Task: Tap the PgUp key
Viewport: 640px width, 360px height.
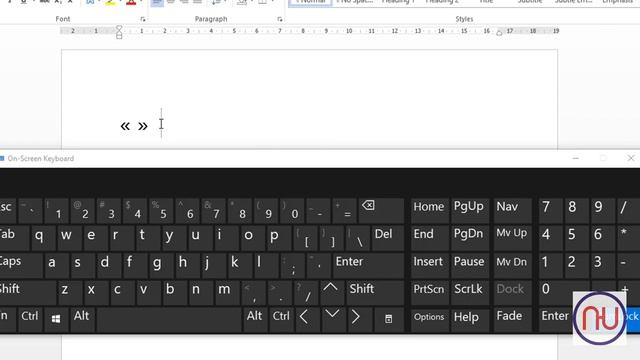Action: click(x=469, y=211)
